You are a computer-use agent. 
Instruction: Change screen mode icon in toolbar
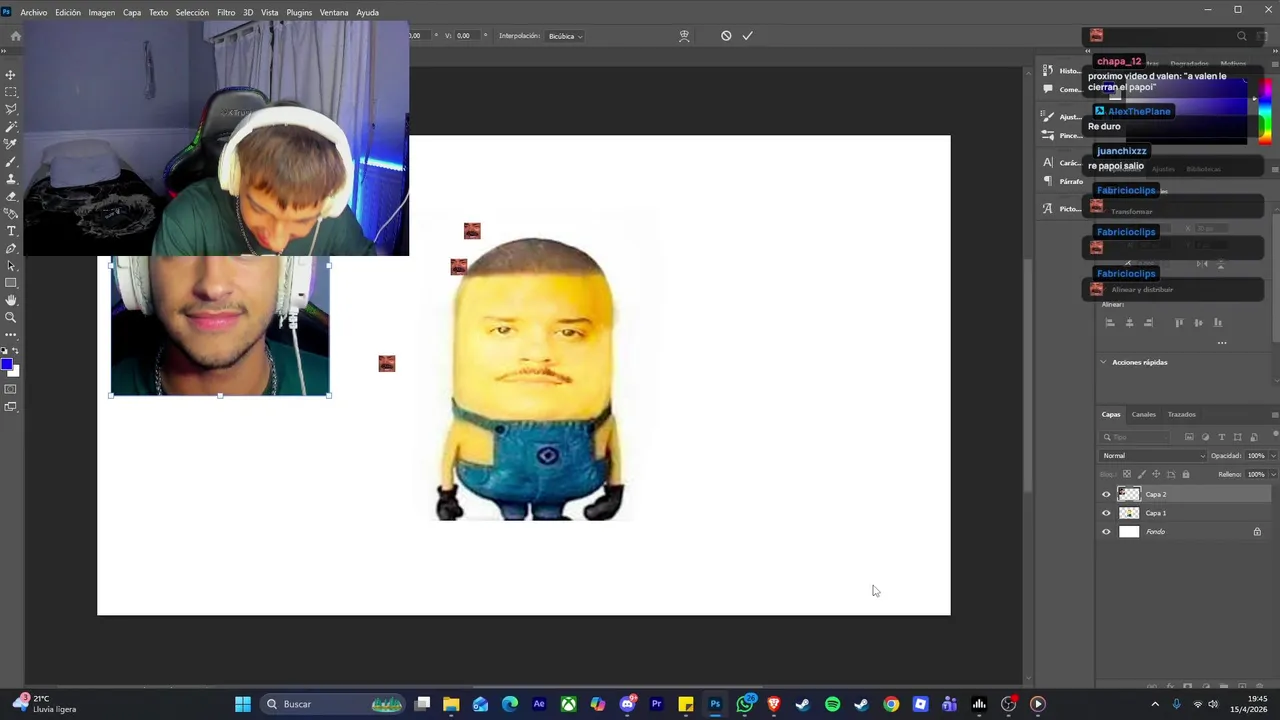11,407
